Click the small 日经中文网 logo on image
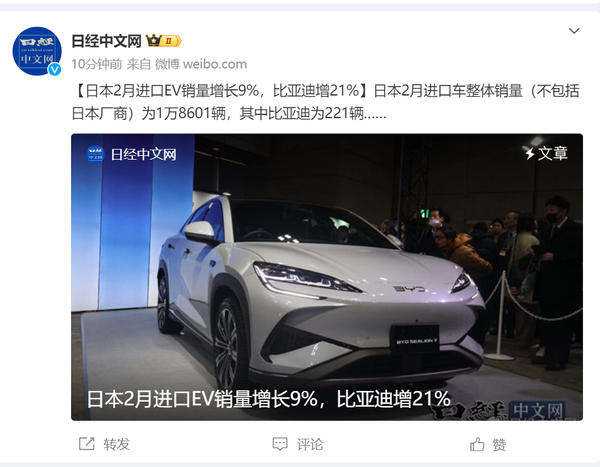Image resolution: width=600 pixels, height=467 pixels. 95,154
